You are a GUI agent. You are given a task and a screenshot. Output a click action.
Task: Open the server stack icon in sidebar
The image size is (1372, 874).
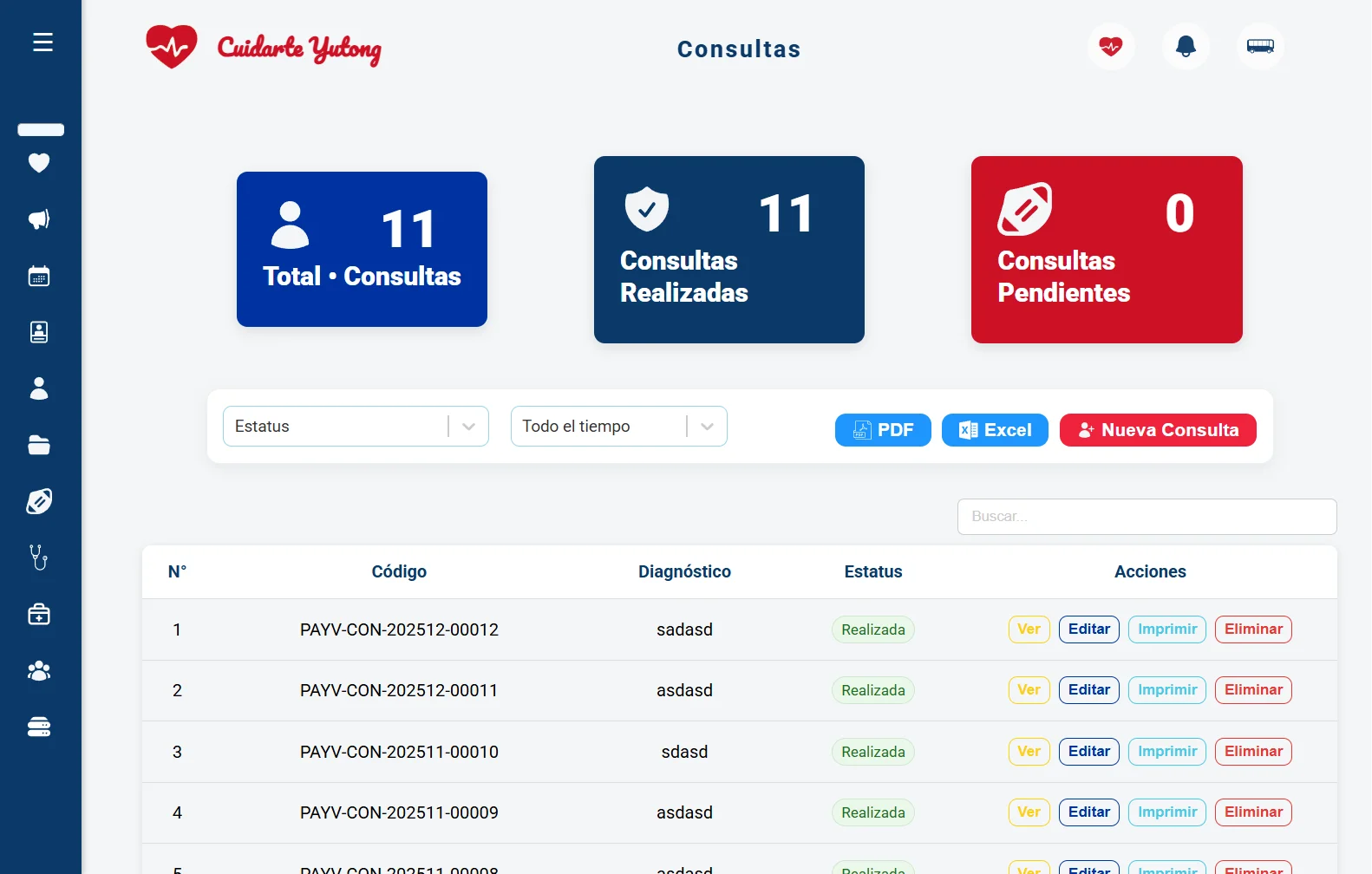click(39, 727)
